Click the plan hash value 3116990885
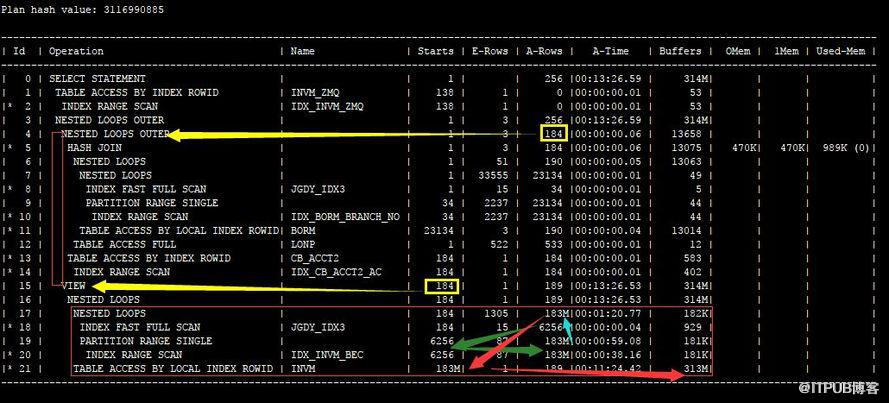The width and height of the screenshot is (889, 403). coord(133,10)
